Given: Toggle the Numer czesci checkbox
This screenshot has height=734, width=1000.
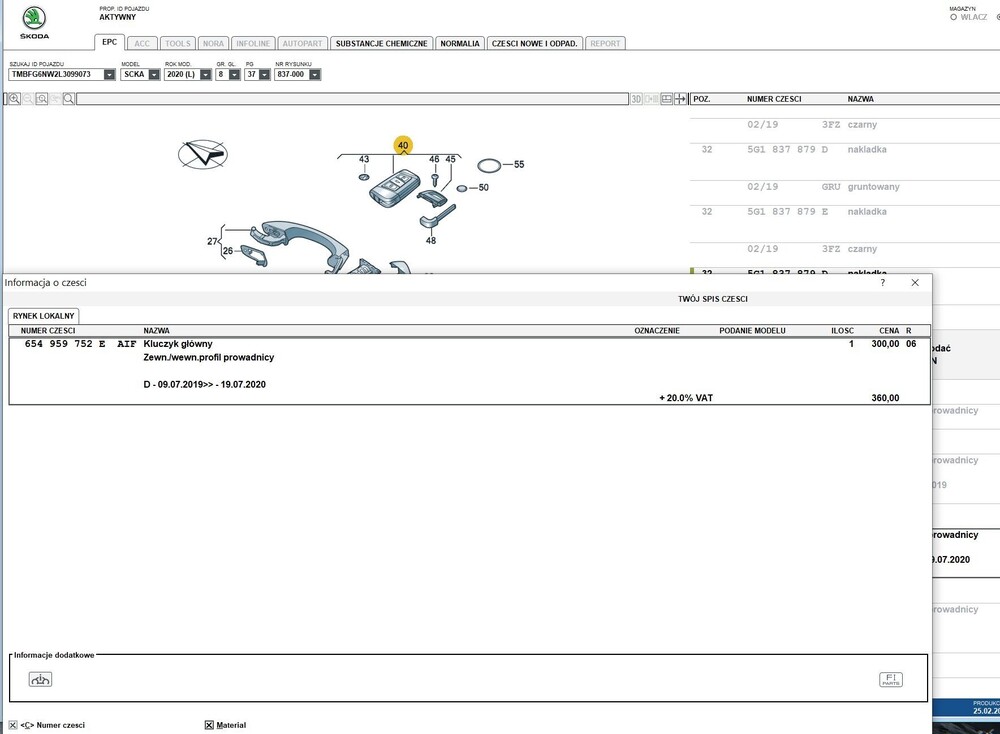Looking at the screenshot, I should coord(13,725).
